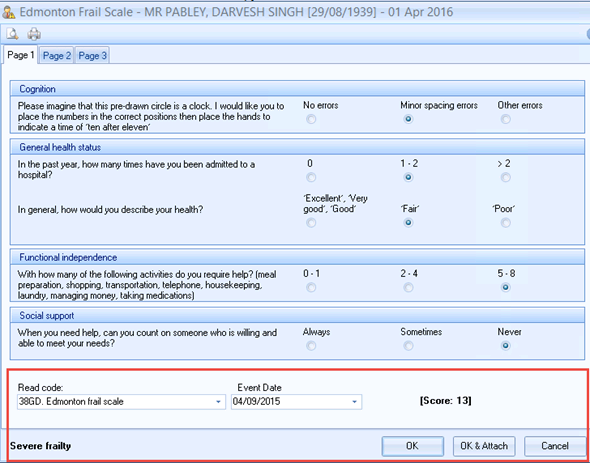Viewport: 590px width, 463px height.
Task: Cancel the Edmonton Frail Scale form
Action: click(x=555, y=446)
